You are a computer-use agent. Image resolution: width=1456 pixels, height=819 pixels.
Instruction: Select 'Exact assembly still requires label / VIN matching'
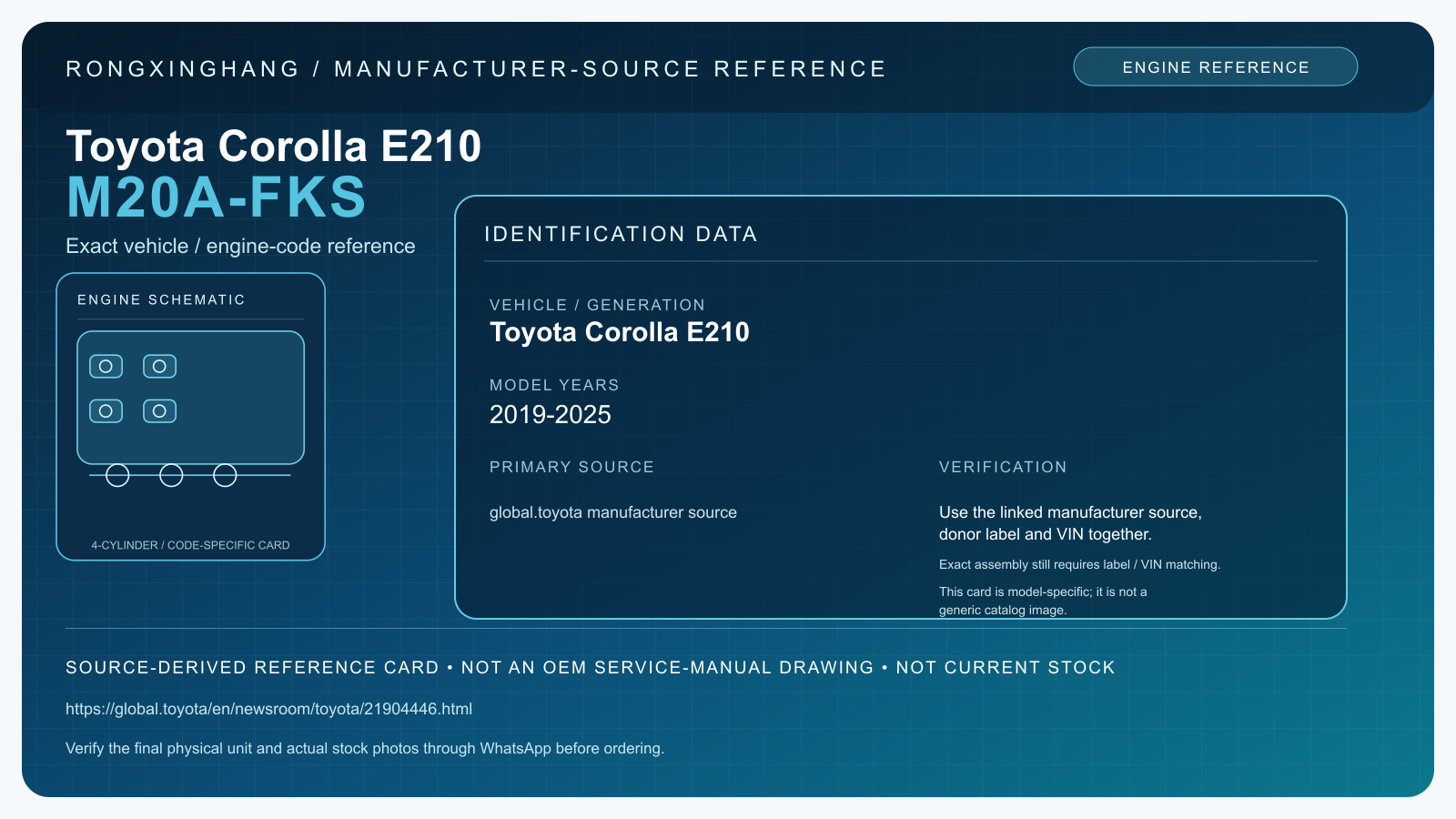pyautogui.click(x=1079, y=564)
